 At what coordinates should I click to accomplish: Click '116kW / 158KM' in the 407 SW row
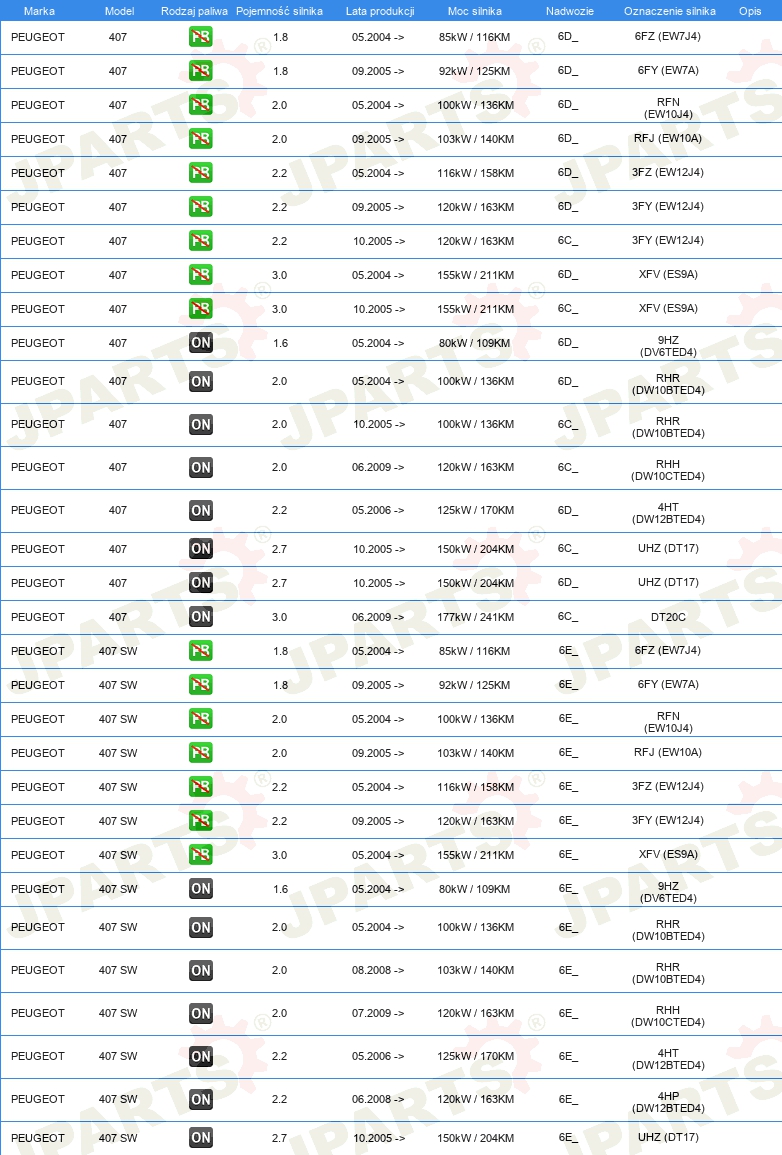(x=476, y=787)
